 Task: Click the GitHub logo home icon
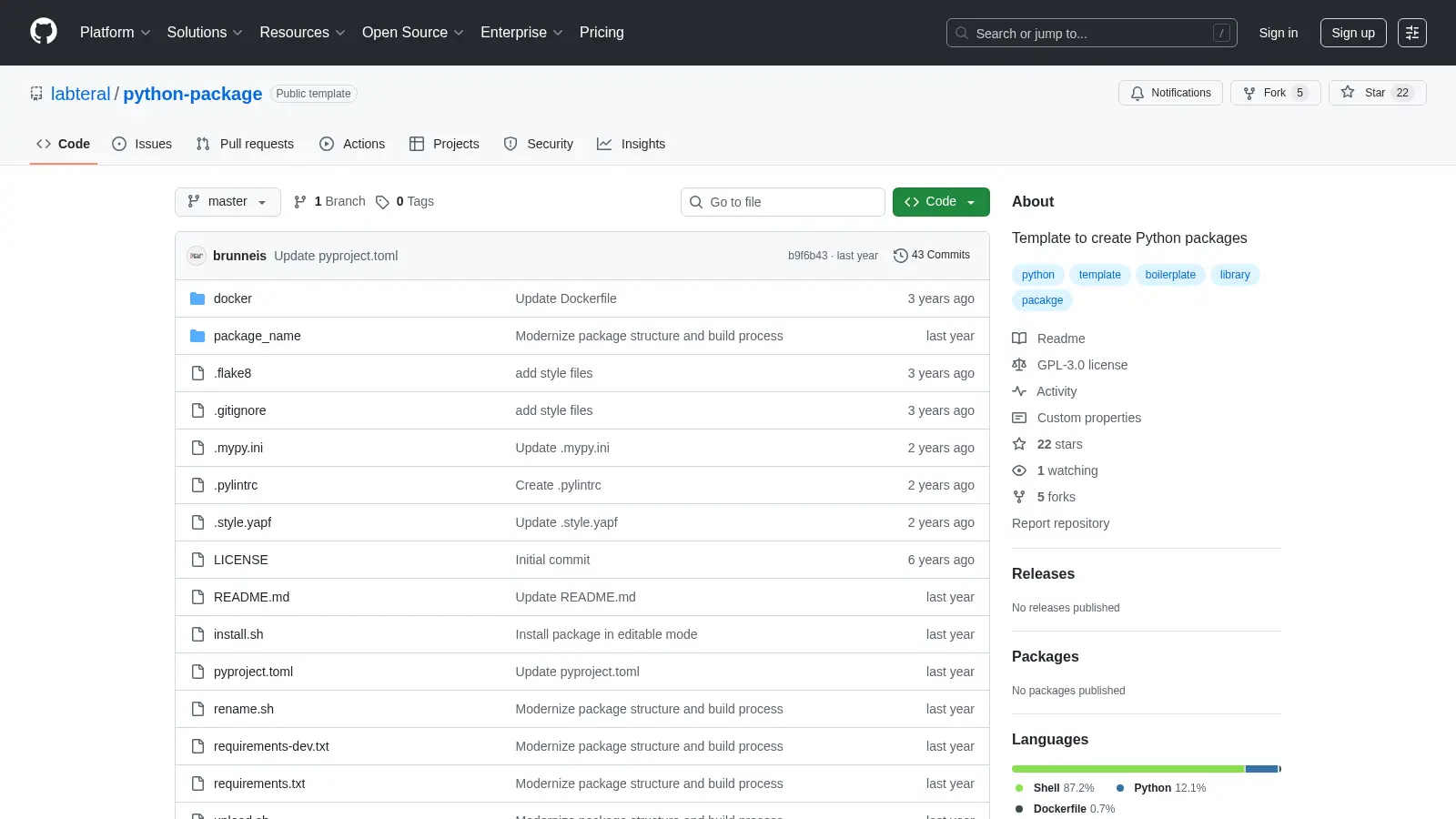pyautogui.click(x=44, y=32)
